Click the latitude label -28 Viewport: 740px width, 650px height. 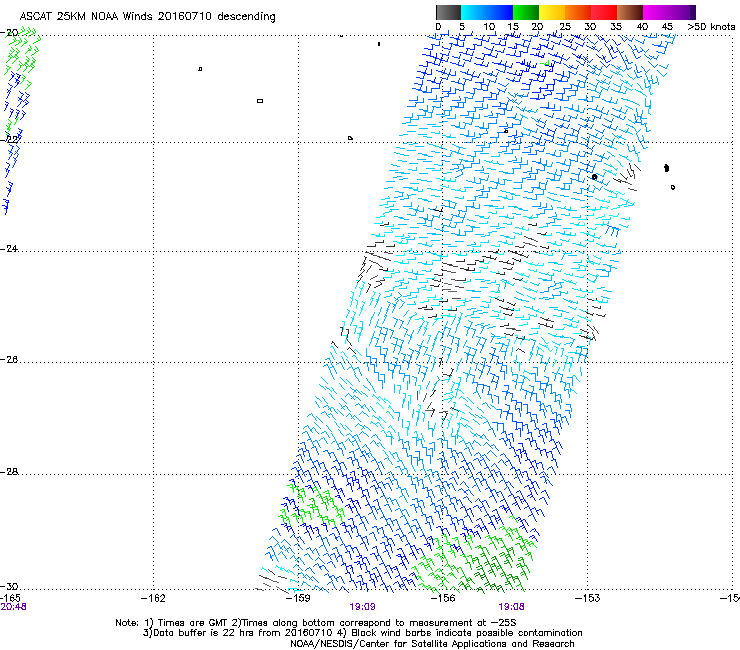coord(9,471)
